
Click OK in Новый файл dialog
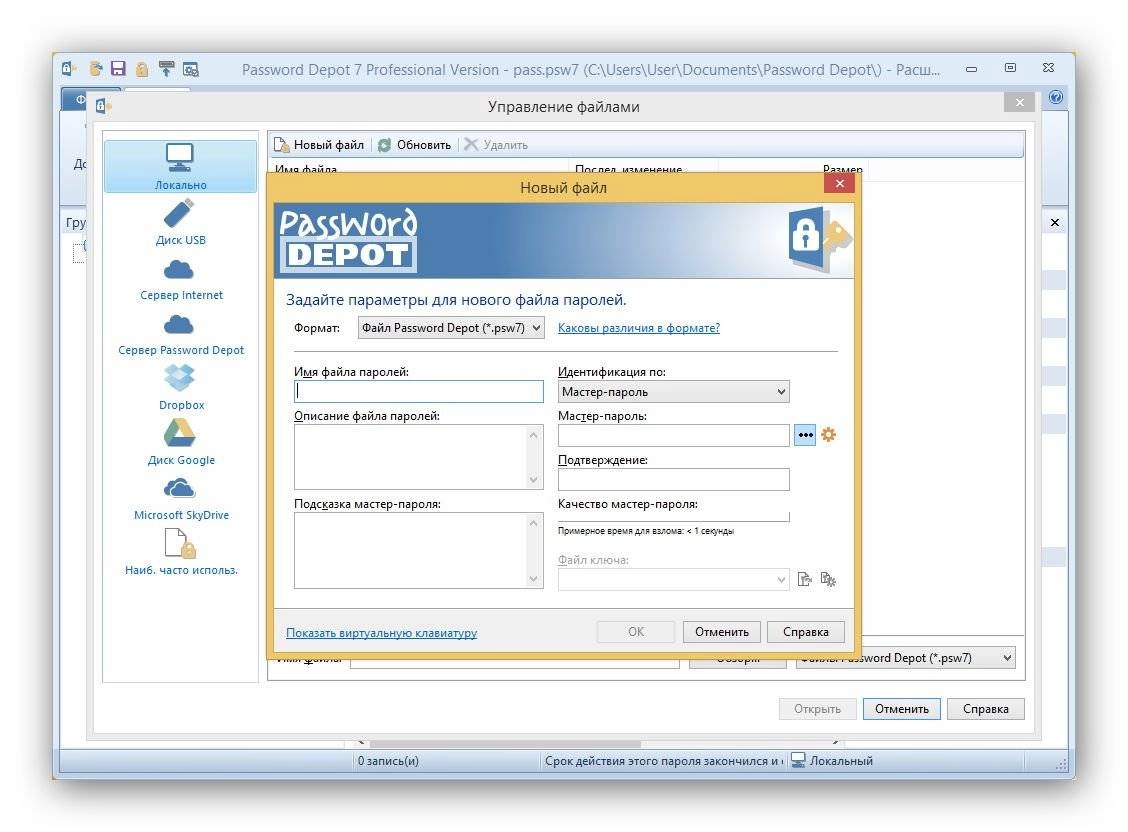636,632
